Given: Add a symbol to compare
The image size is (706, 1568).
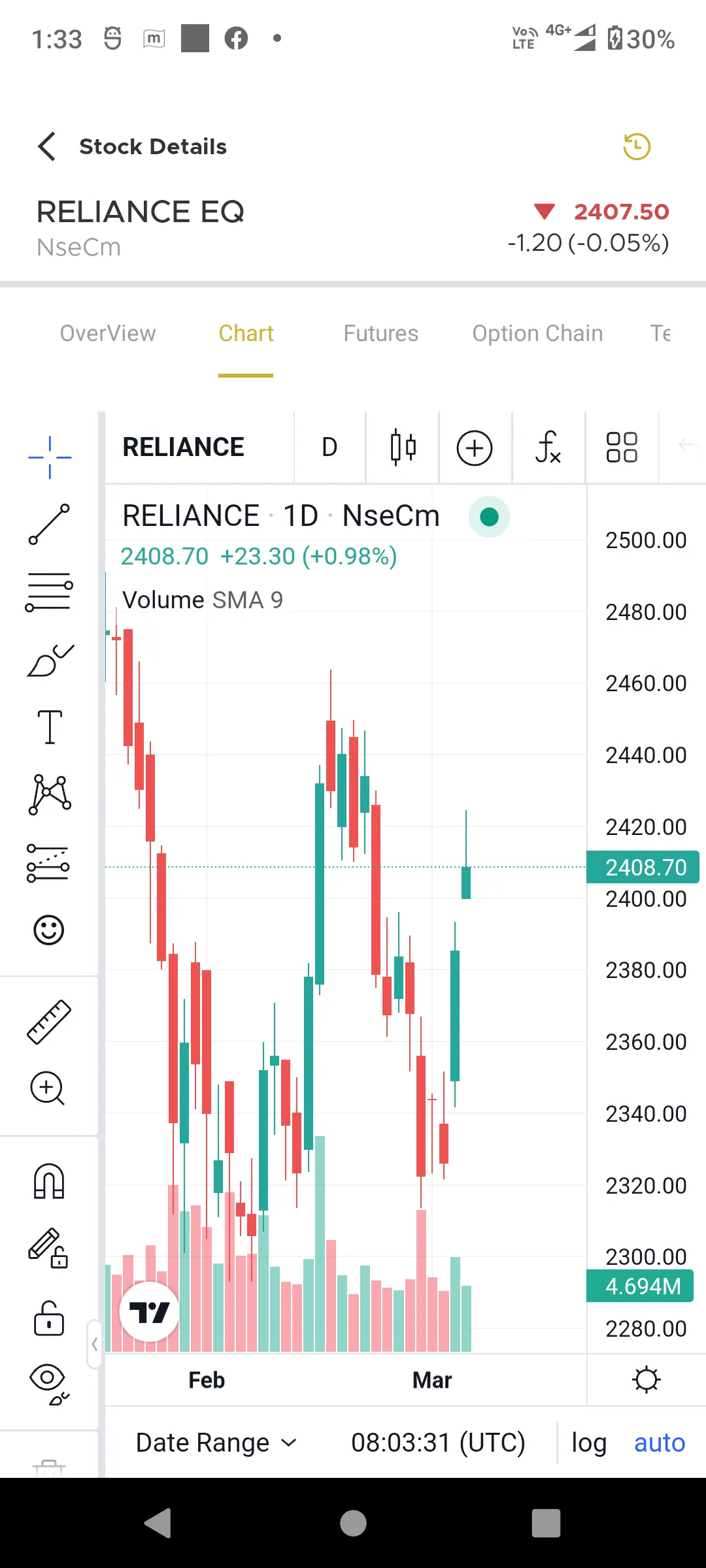Looking at the screenshot, I should (x=475, y=448).
